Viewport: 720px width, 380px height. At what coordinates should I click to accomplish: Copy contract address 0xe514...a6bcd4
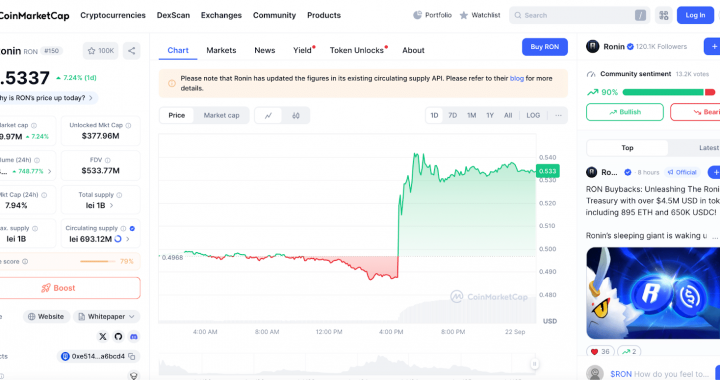(x=132, y=356)
